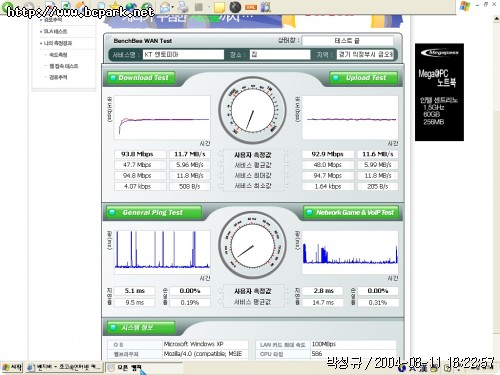
Task: Select the 0.19% ping loss value
Action: coord(190,303)
